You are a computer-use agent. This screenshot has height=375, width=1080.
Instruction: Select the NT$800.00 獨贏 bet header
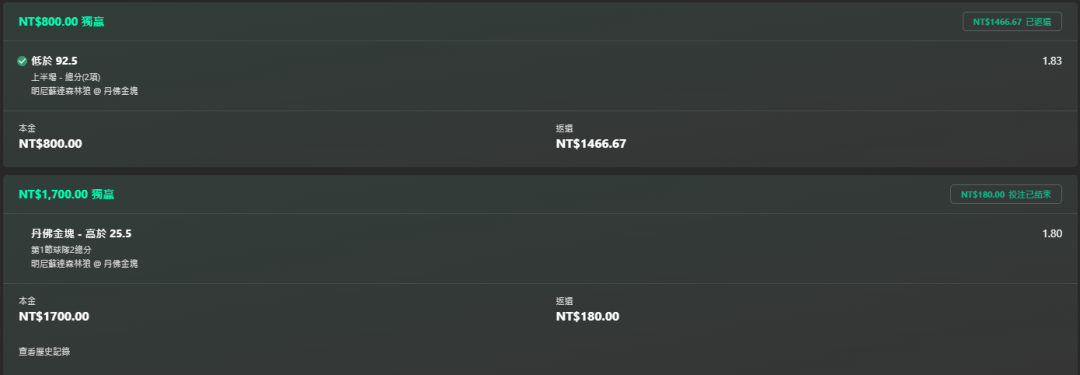coord(61,22)
